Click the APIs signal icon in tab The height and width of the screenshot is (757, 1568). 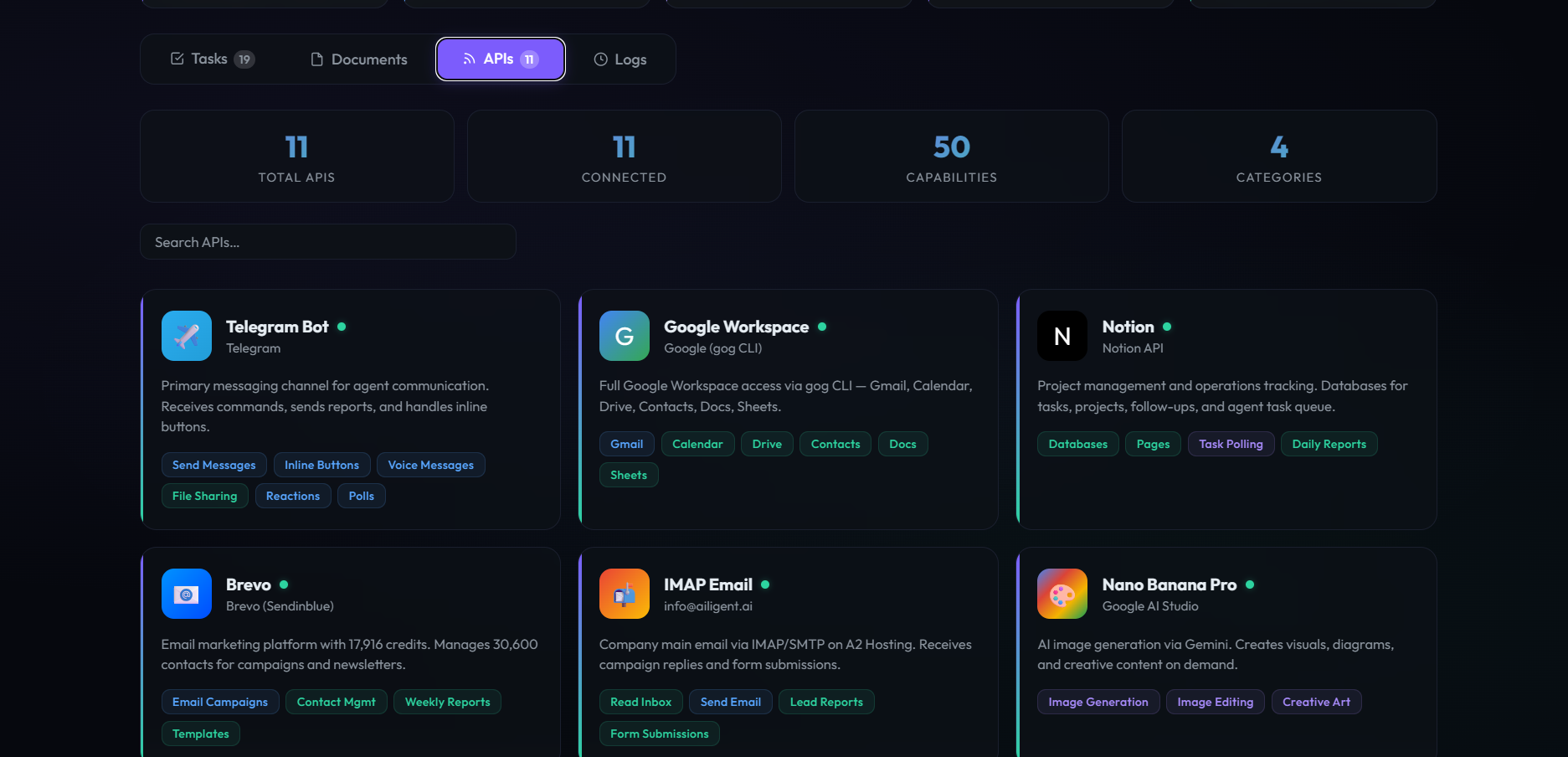[x=469, y=59]
